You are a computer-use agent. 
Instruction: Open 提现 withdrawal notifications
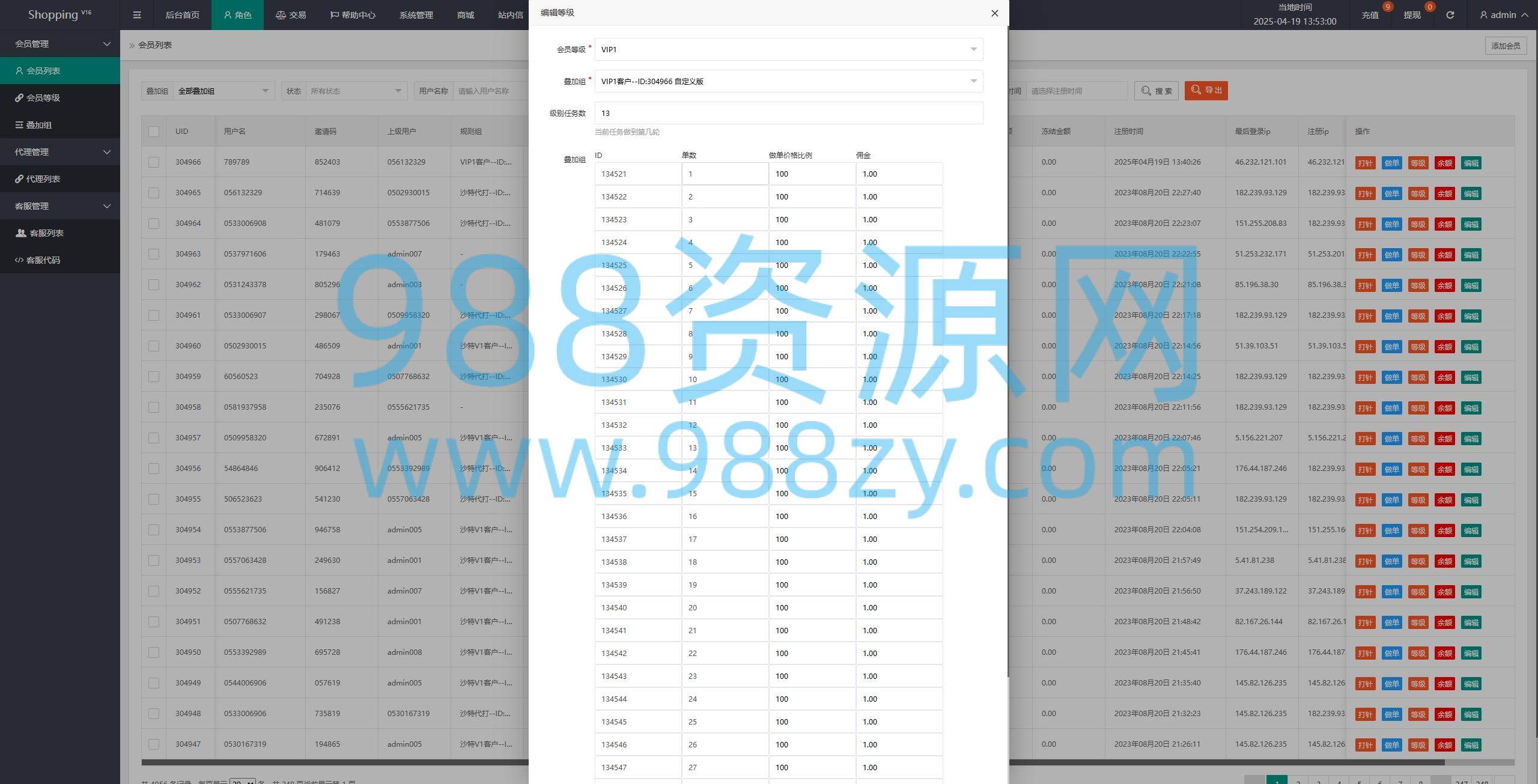(1412, 15)
